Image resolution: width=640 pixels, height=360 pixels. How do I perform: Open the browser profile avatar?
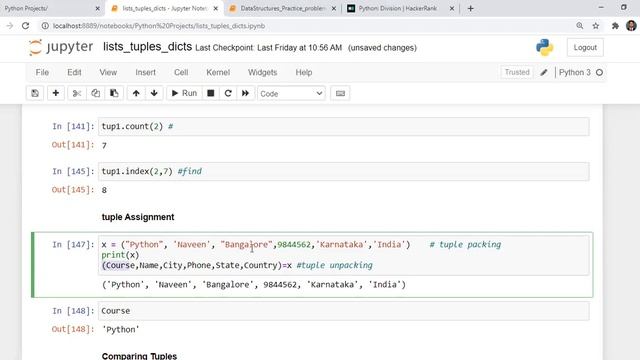point(631,26)
